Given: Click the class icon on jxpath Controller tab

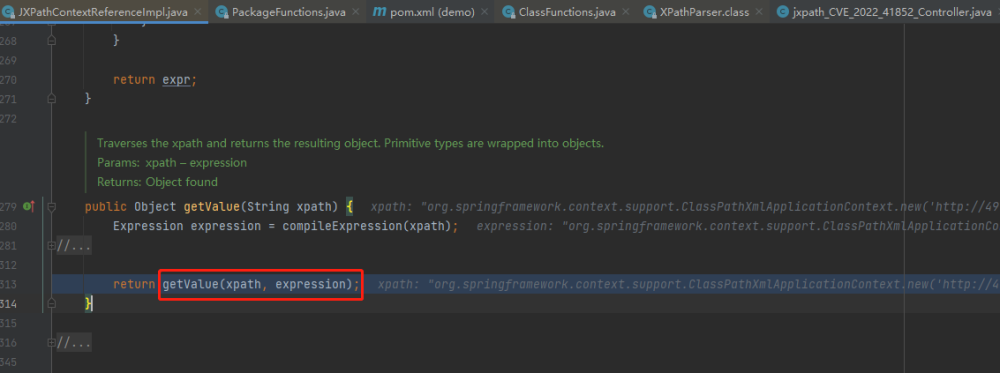Looking at the screenshot, I should [783, 12].
